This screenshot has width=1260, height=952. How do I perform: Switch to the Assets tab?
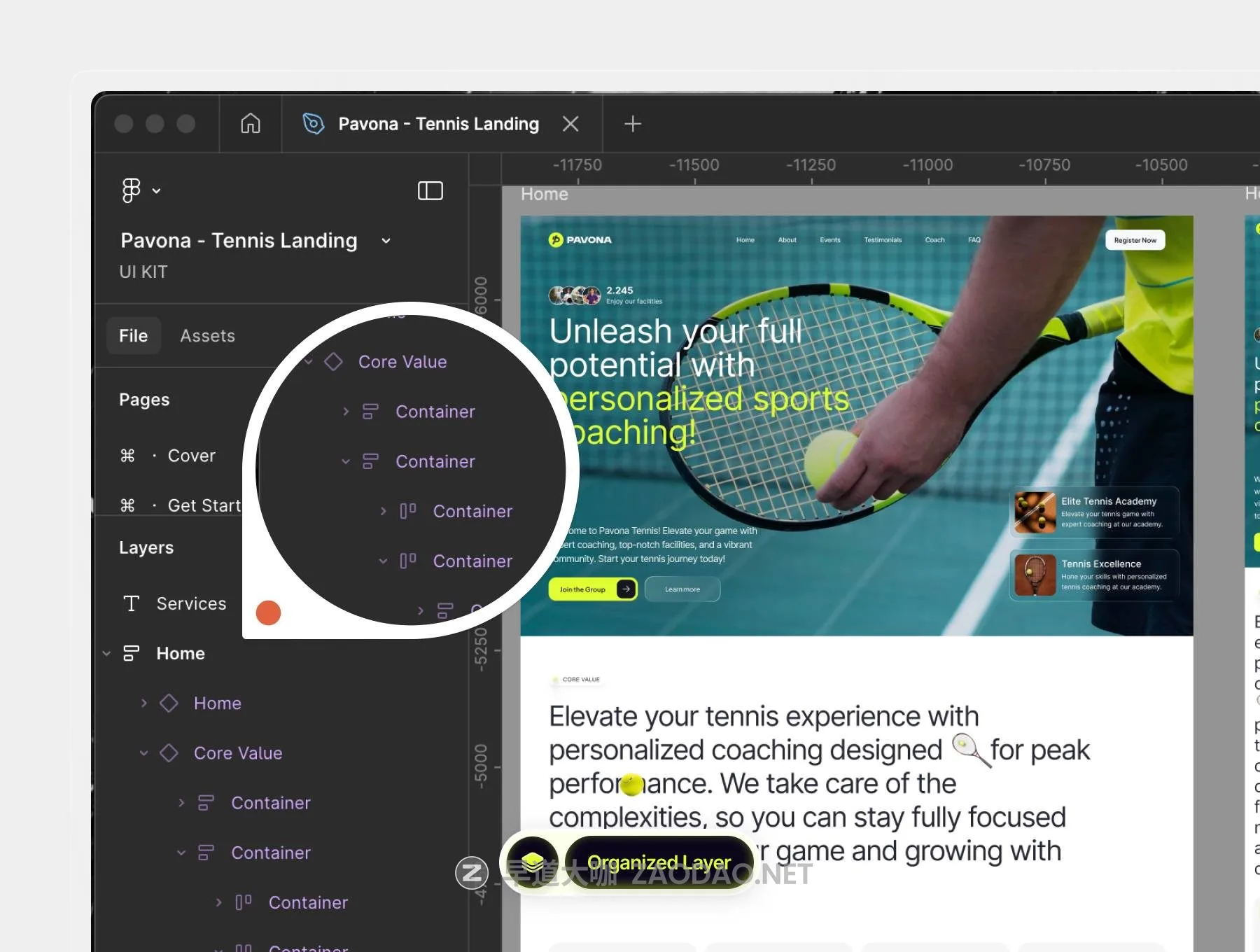207,336
